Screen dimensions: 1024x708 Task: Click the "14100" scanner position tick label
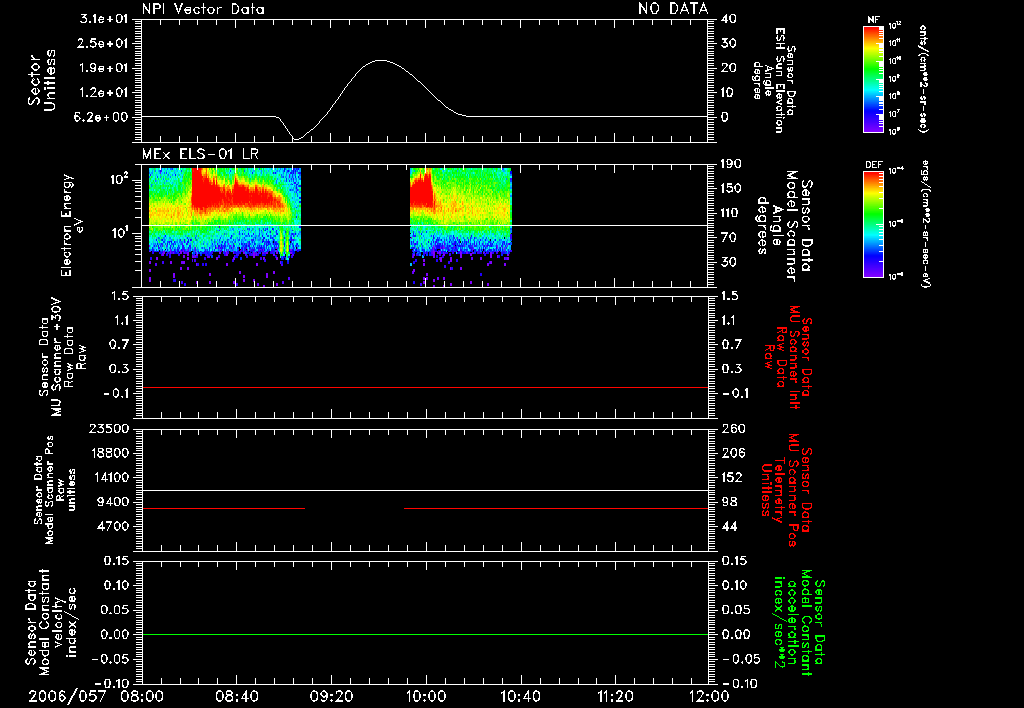108,477
